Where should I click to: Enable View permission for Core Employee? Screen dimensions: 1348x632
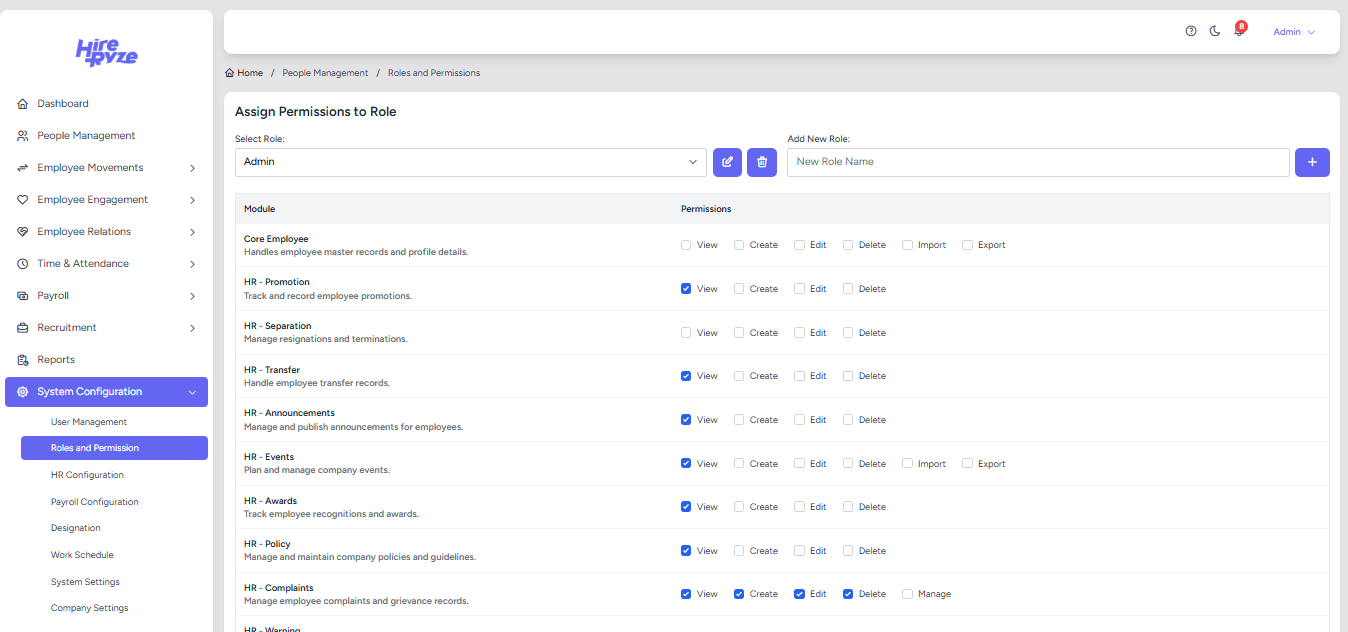[686, 245]
